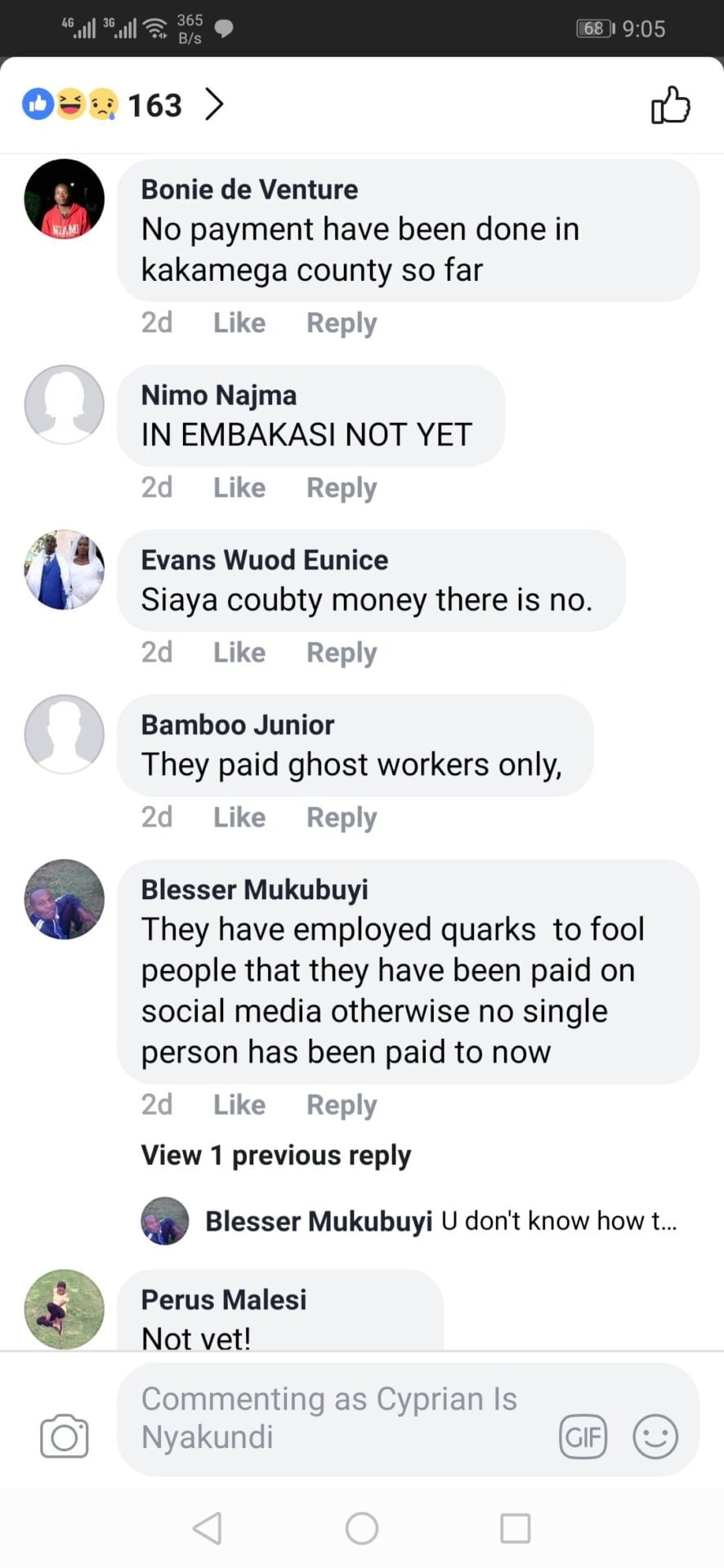The height and width of the screenshot is (1568, 724).
Task: Reply to Blesser Mukubuyi's quarks comment
Action: coord(342,1105)
